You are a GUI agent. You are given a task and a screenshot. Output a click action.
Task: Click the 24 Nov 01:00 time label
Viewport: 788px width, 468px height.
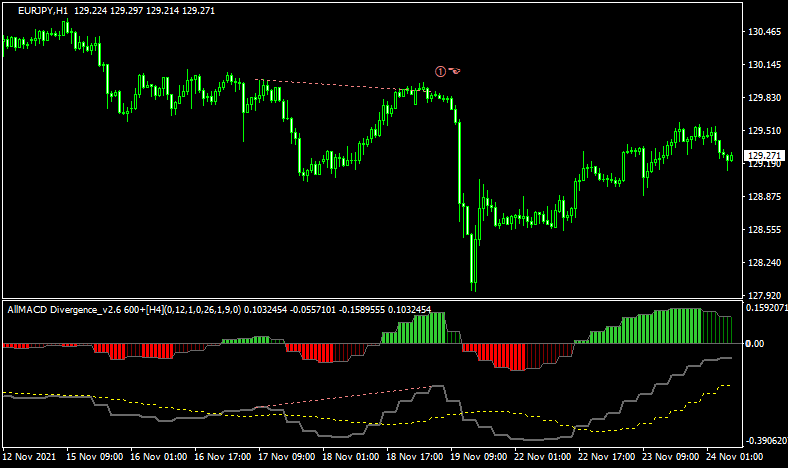tap(727, 457)
